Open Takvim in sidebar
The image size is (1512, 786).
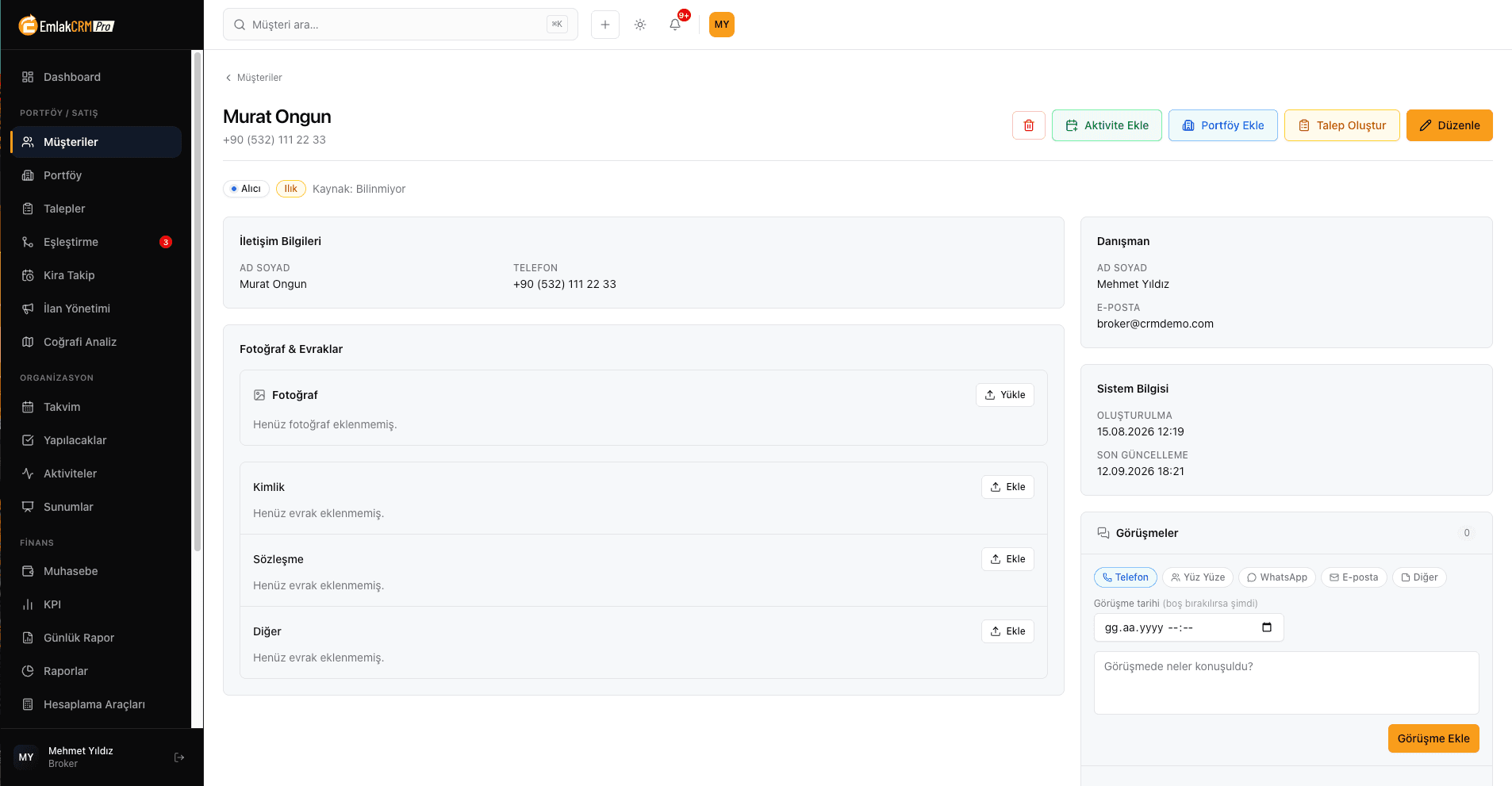click(x=96, y=407)
